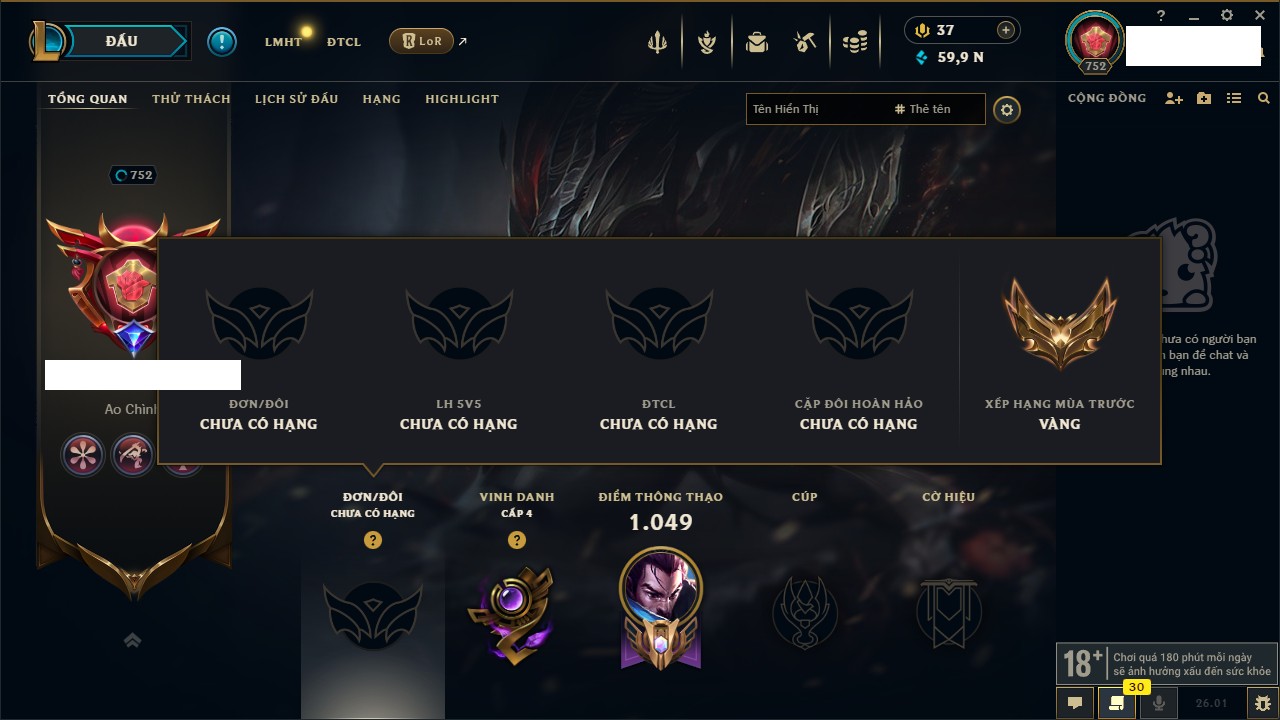Open the Loot chest hammer icon
1280x720 pixels.
805,42
